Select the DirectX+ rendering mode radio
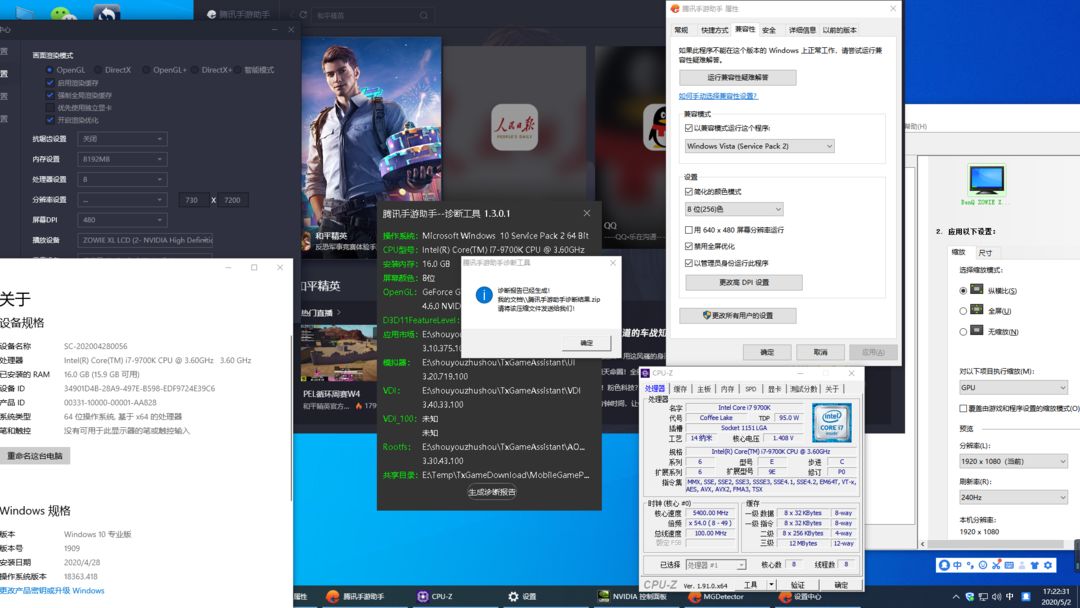The width and height of the screenshot is (1080, 608). tap(195, 70)
